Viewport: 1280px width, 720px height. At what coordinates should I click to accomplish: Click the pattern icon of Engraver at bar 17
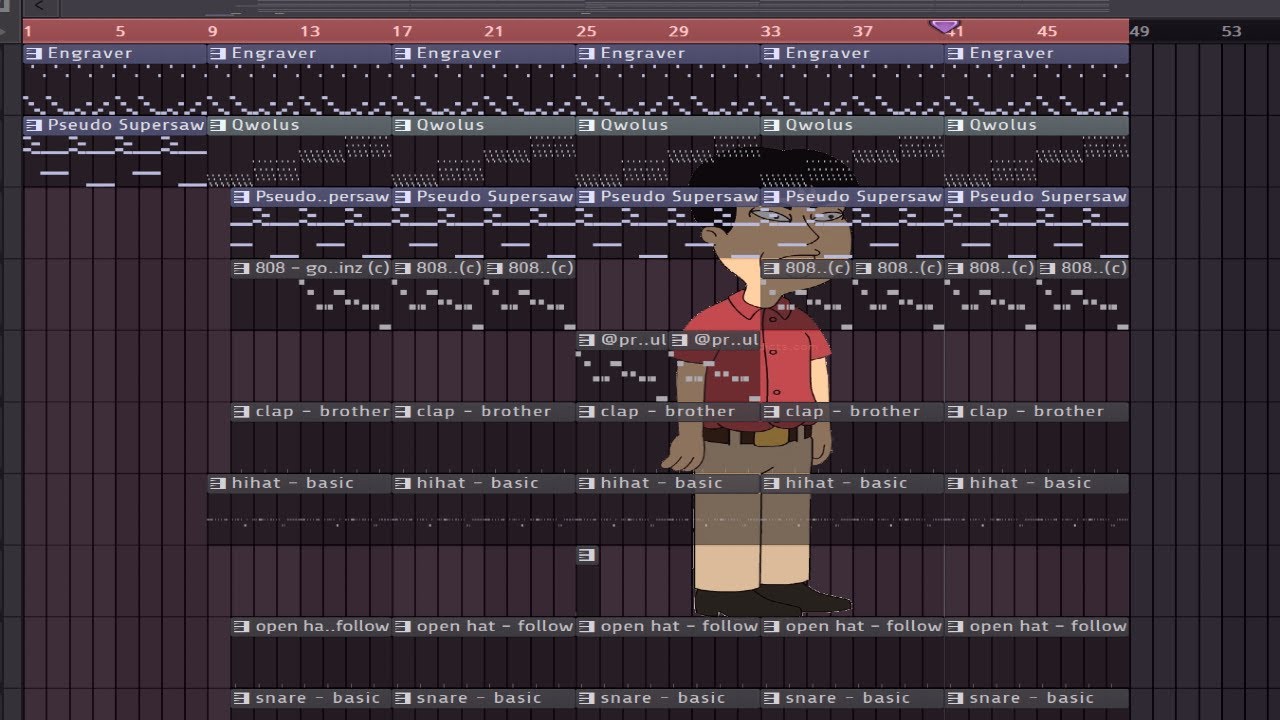[402, 53]
